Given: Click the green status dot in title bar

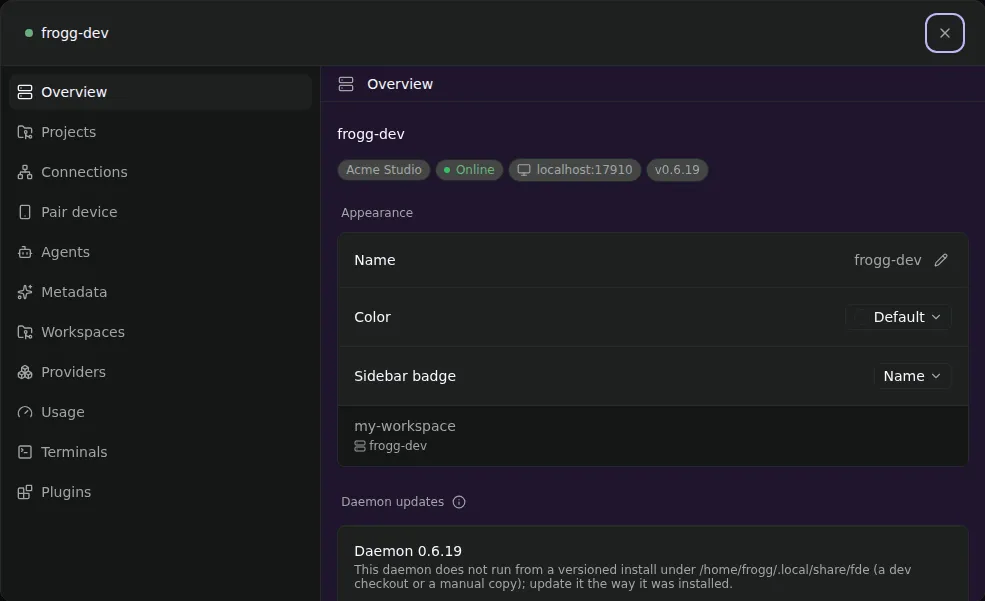Looking at the screenshot, I should 29,33.
